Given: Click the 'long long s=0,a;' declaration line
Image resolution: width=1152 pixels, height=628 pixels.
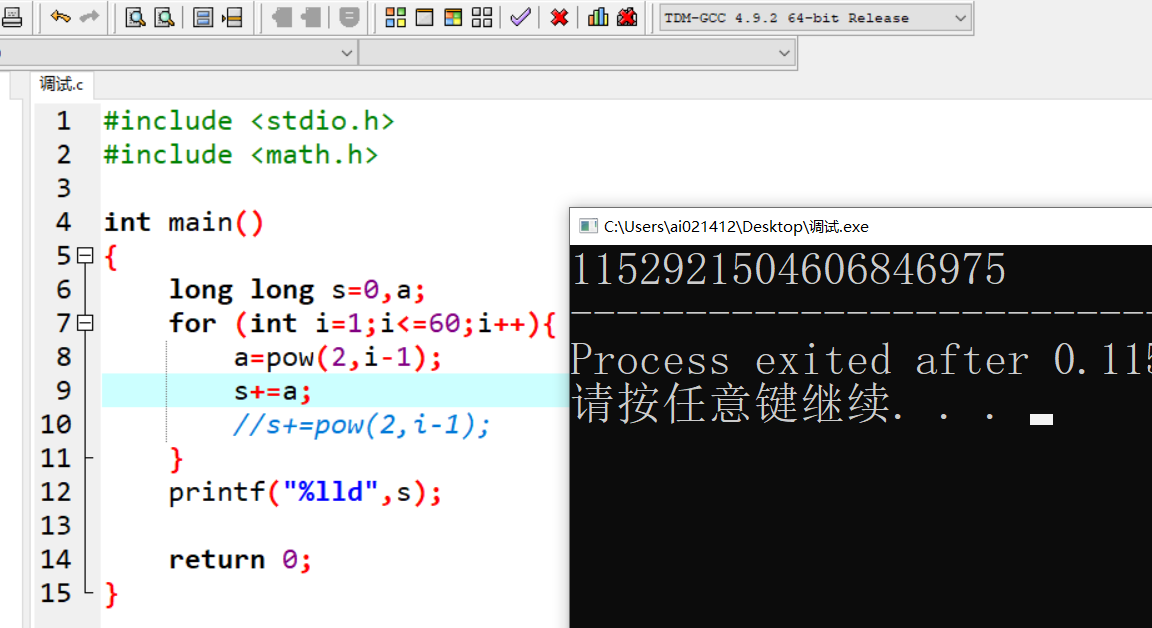Looking at the screenshot, I should pyautogui.click(x=297, y=290).
